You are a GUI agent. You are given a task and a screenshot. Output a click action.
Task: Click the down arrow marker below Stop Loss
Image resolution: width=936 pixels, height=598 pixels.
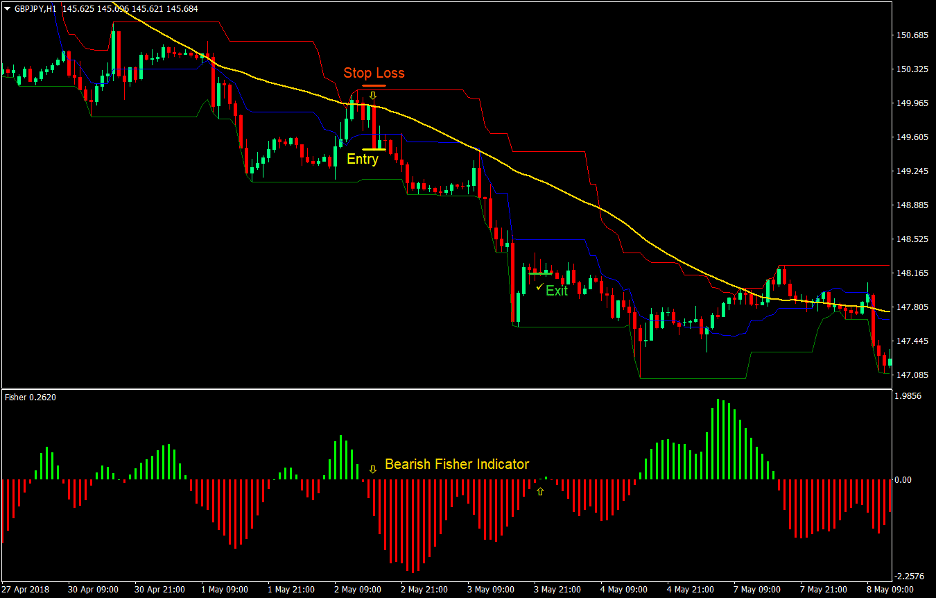[372, 95]
